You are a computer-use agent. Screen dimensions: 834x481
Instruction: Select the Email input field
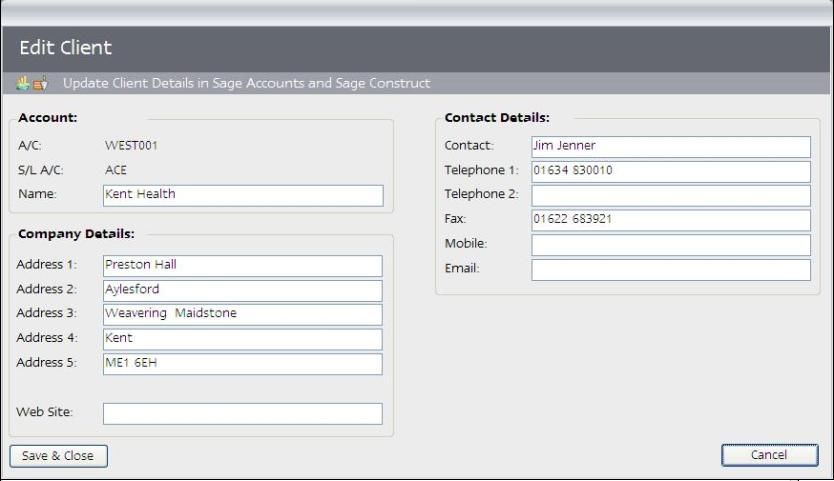coord(670,270)
